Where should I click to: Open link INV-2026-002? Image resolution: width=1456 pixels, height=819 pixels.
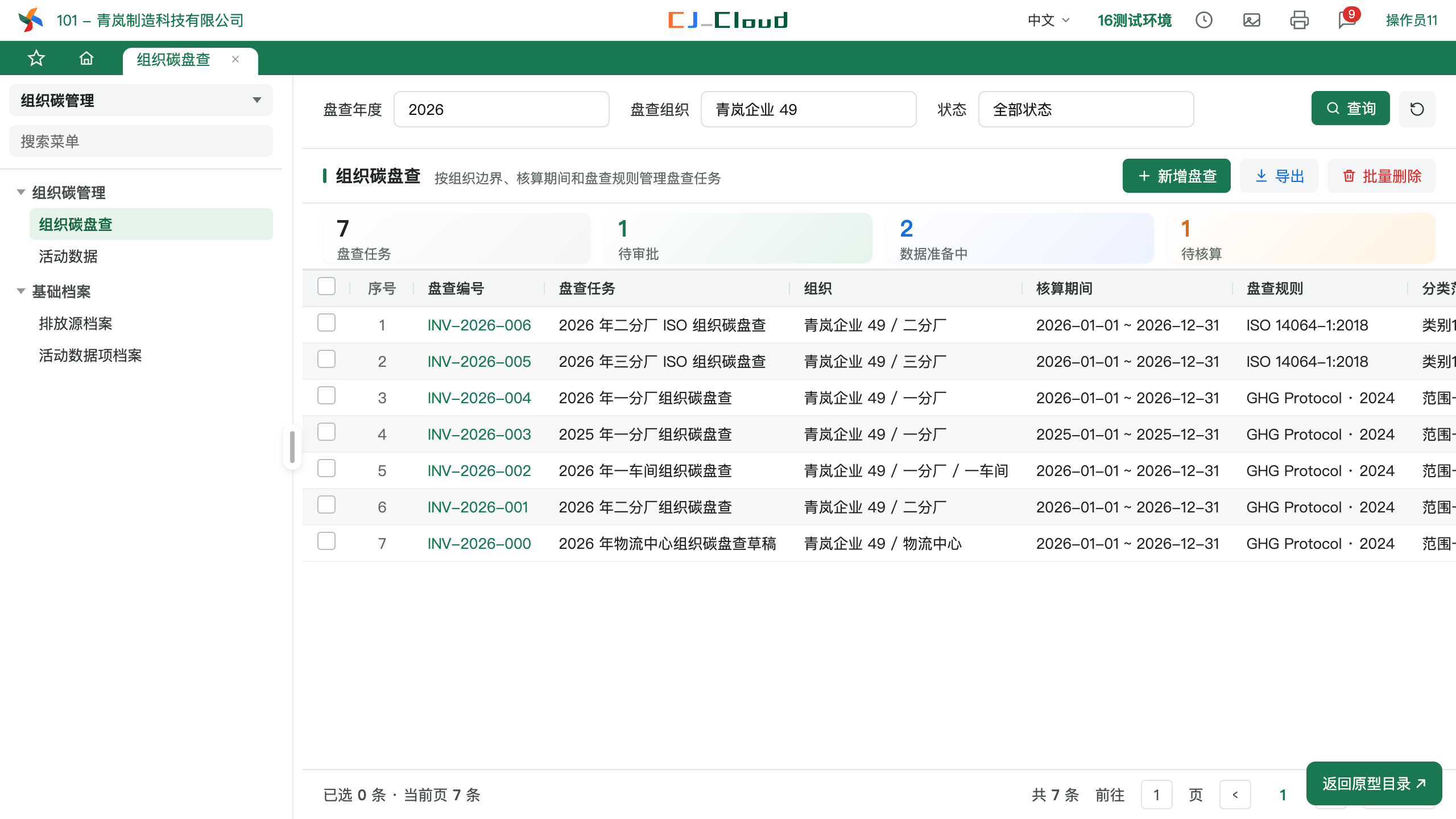[479, 471]
